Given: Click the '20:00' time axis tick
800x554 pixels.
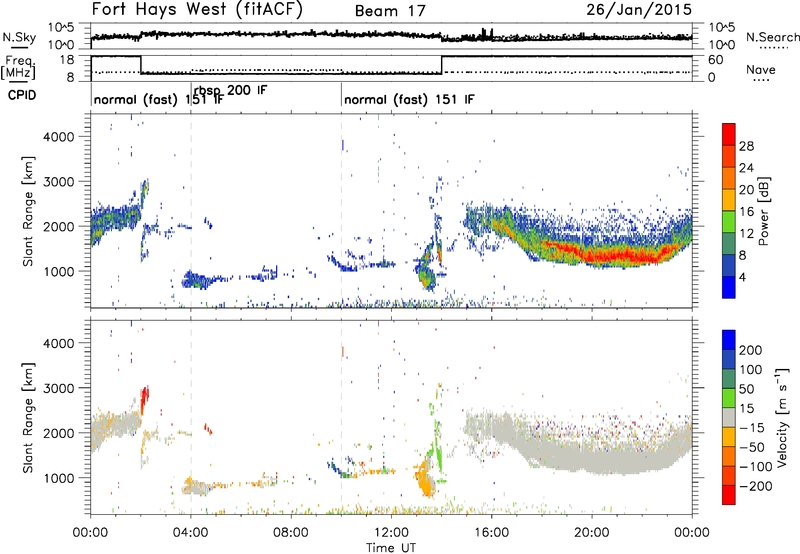Looking at the screenshot, I should click(592, 533).
